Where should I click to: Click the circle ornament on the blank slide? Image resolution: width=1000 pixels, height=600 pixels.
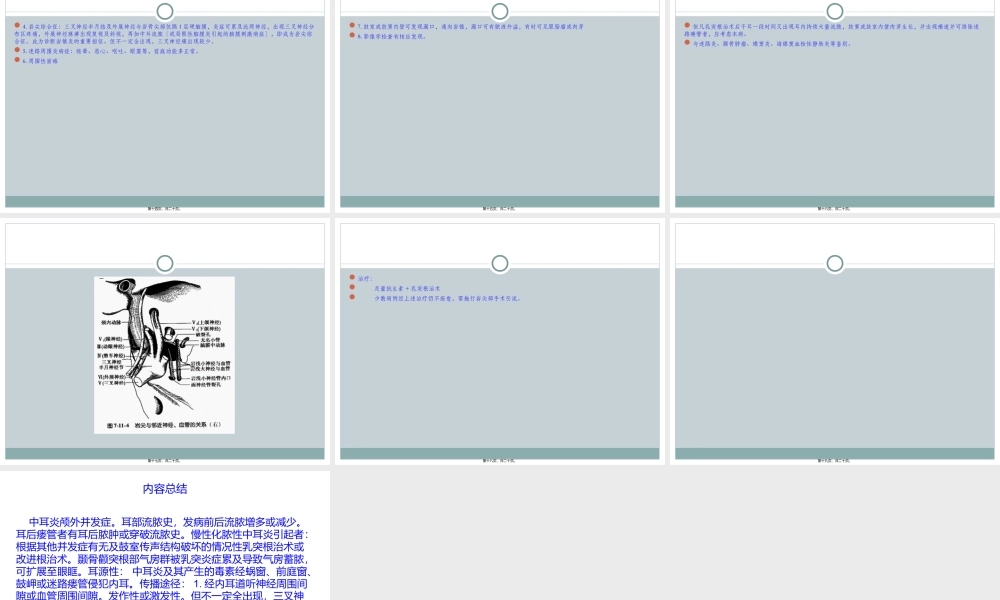pyautogui.click(x=835, y=263)
